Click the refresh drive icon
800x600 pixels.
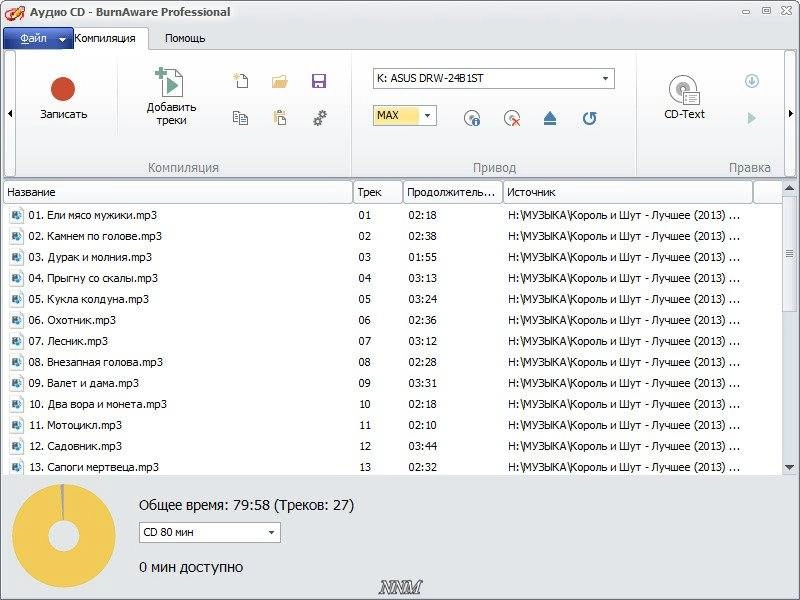point(589,118)
